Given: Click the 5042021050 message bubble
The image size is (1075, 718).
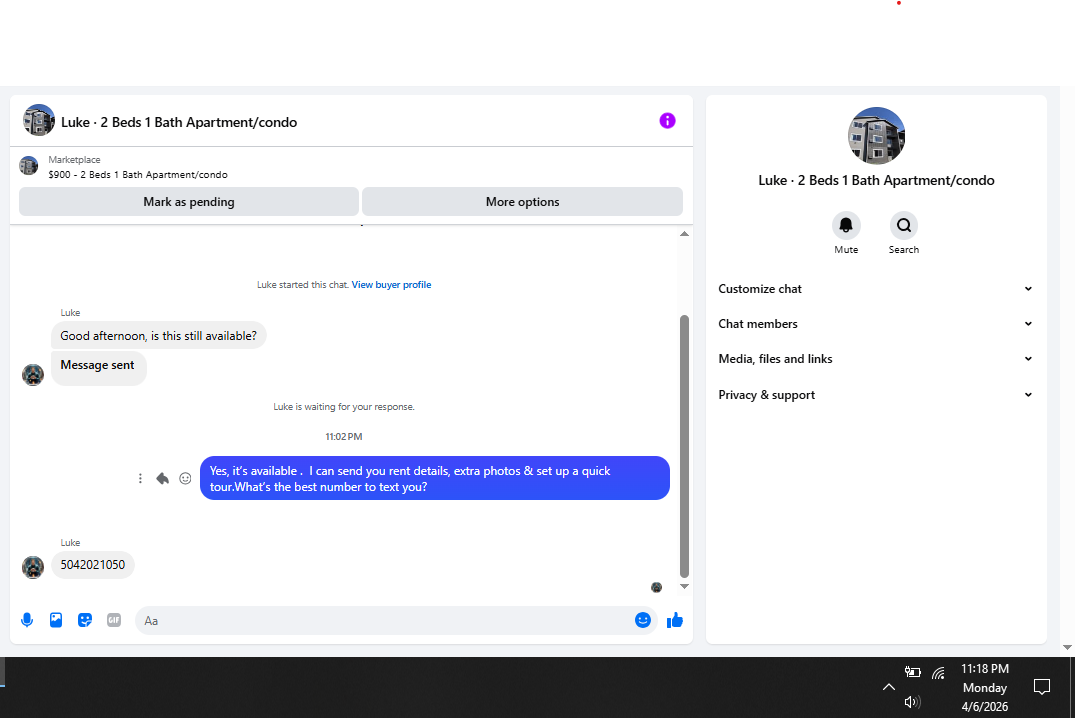Looking at the screenshot, I should (x=93, y=565).
